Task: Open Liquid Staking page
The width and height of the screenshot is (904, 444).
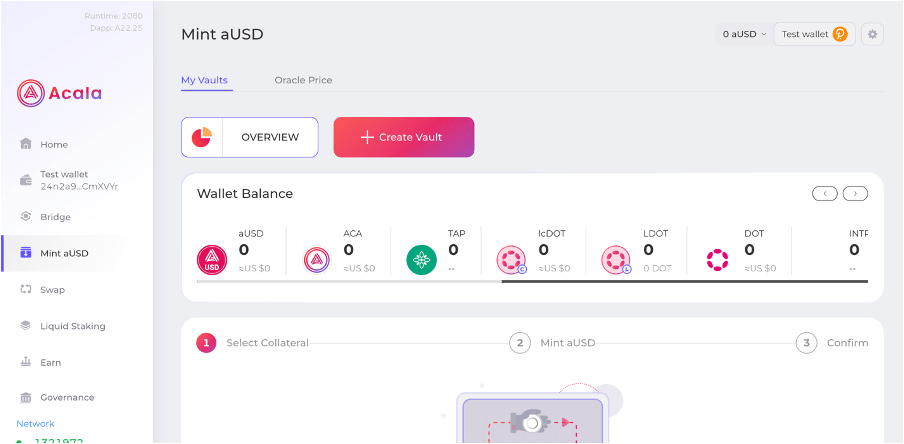Action: pyautogui.click(x=73, y=326)
